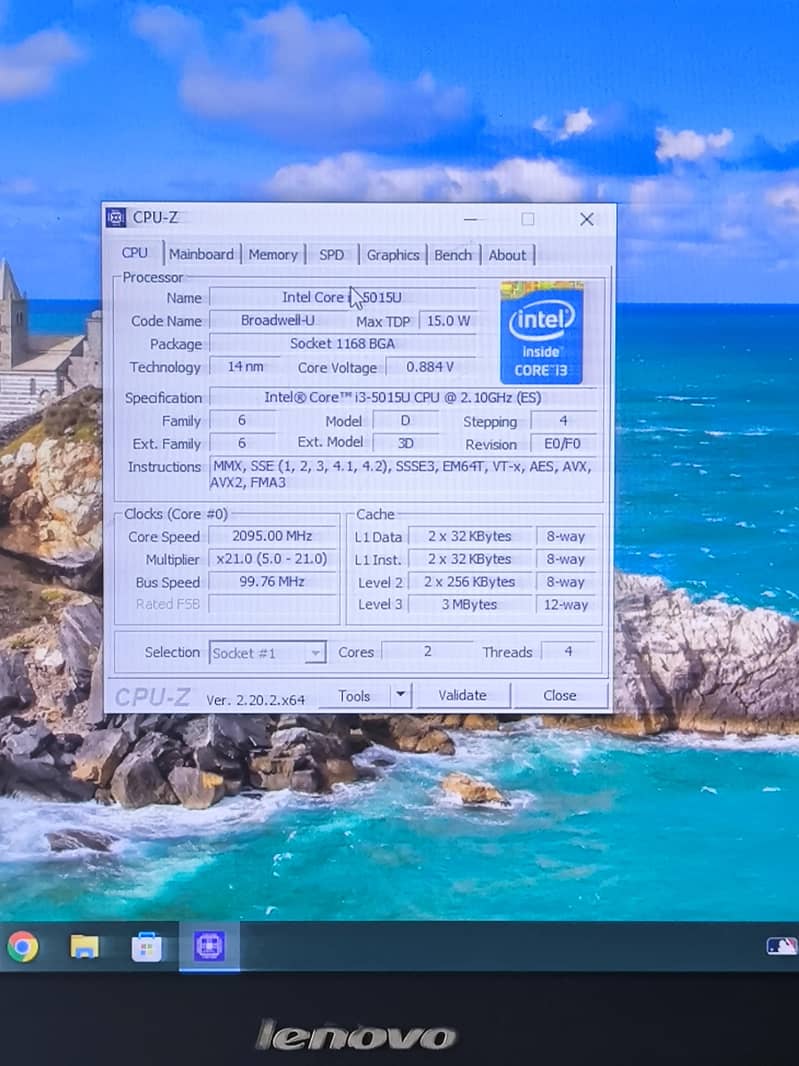Click the Level 2 2 x 256 KBytes value
This screenshot has height=1066, width=799.
[x=469, y=582]
